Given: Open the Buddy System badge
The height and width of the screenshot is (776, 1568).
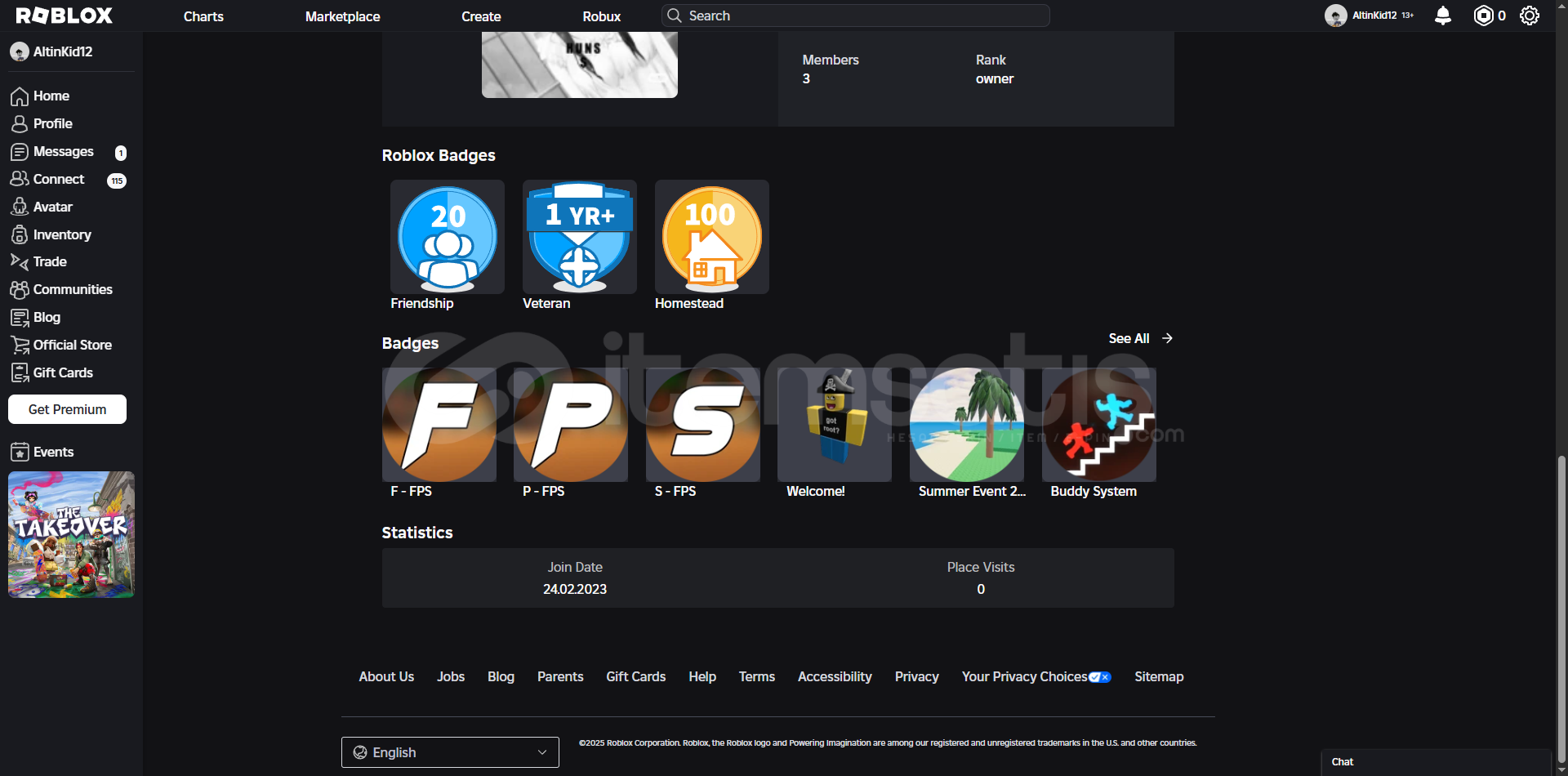Looking at the screenshot, I should (1099, 425).
